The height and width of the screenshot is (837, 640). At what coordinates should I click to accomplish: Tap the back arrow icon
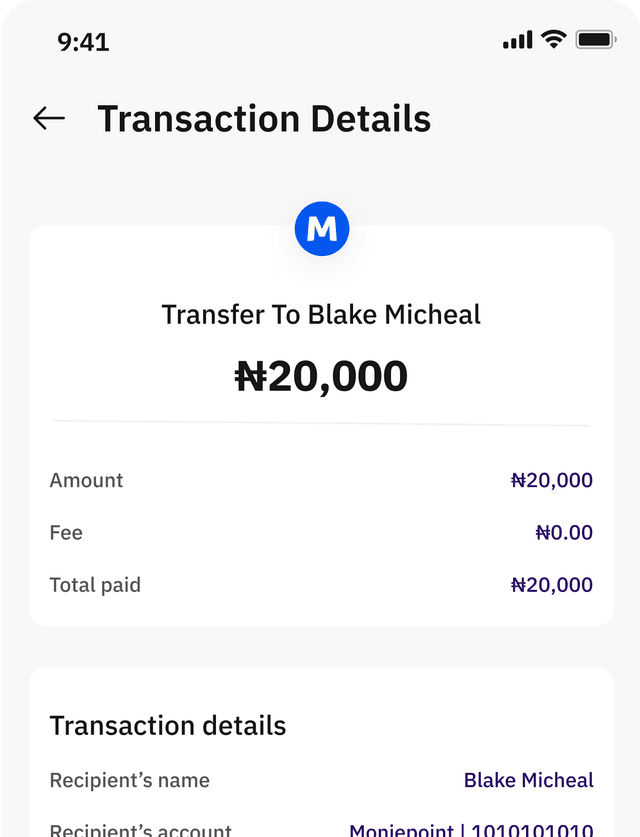click(x=48, y=119)
